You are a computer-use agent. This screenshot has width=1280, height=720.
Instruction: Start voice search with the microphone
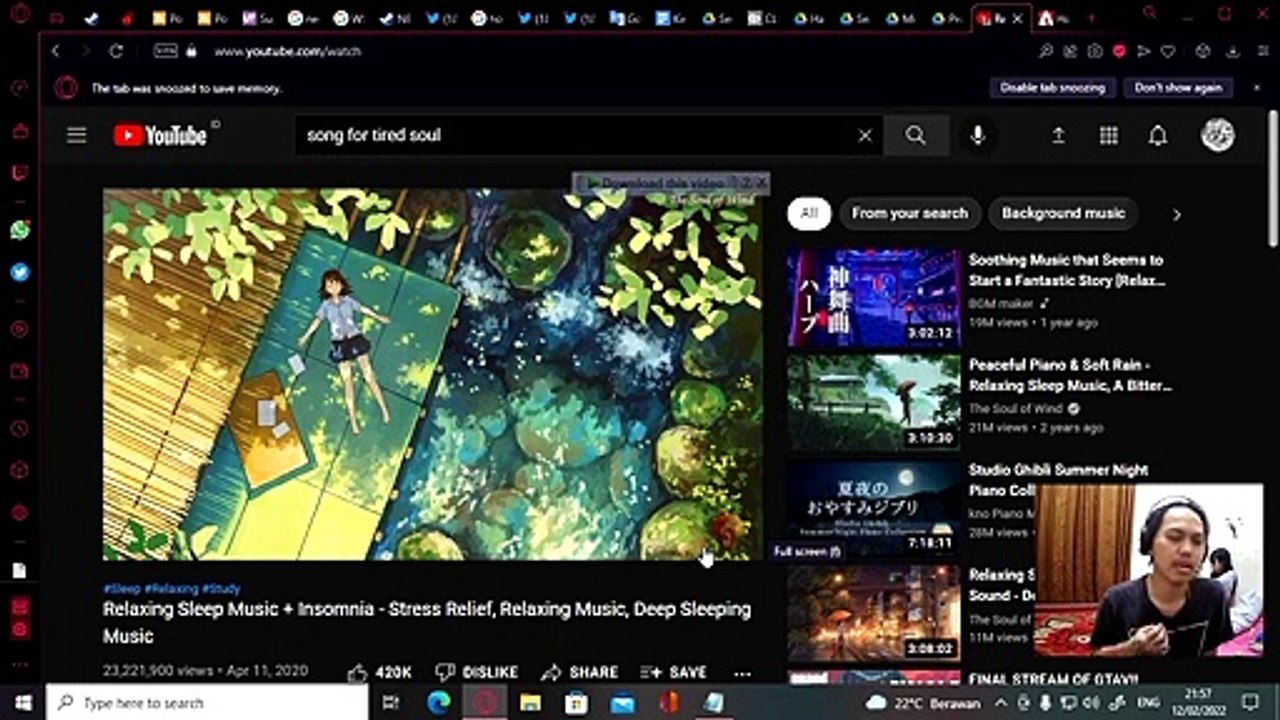978,135
